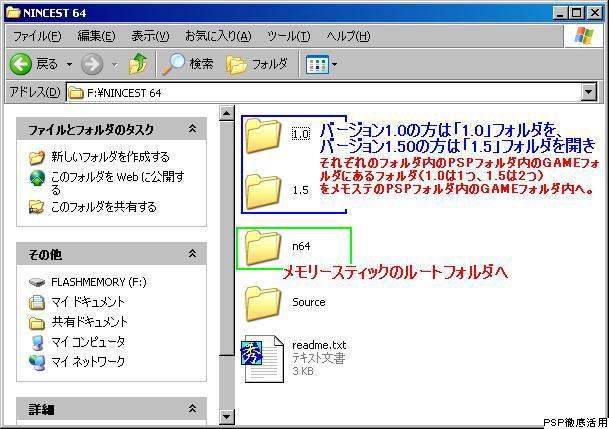Viewport: 609px width, 429px height.
Task: Click the title bar folder icon
Action: [x=13, y=12]
